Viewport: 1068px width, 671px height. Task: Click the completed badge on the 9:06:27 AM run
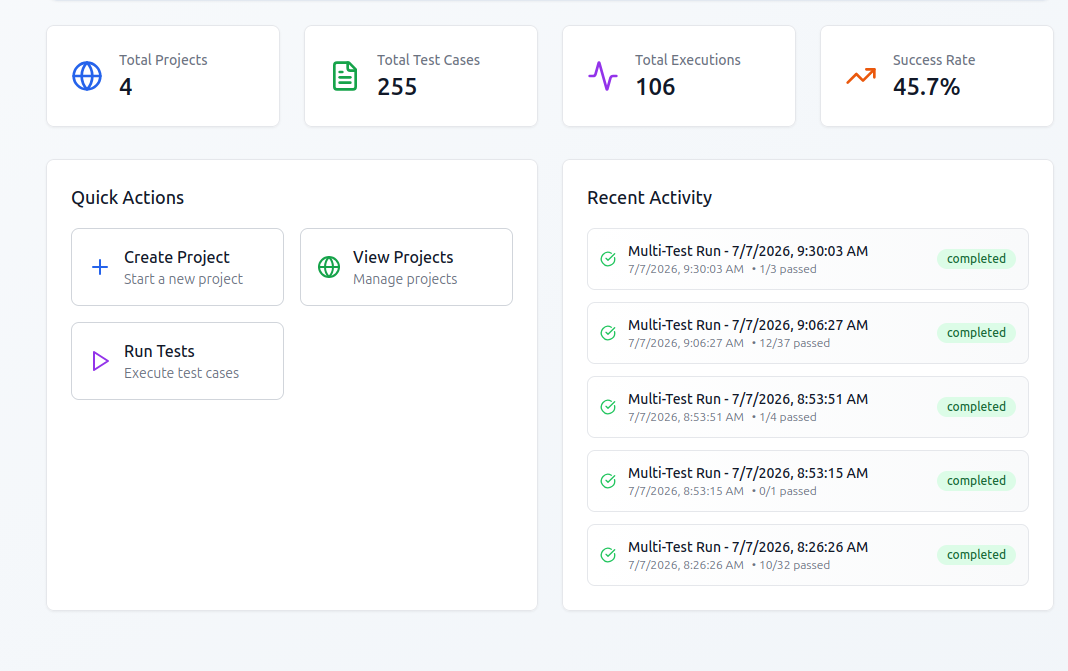[x=976, y=333]
